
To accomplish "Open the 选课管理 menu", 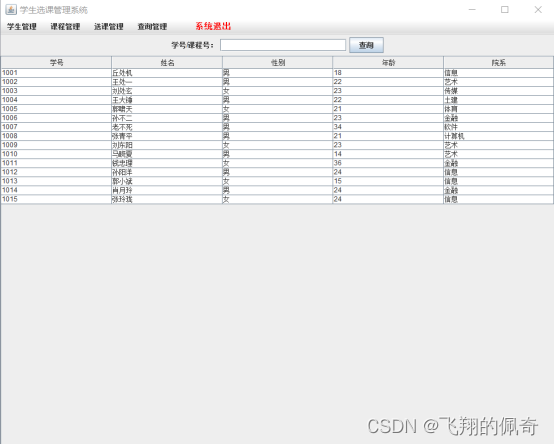I will [x=108, y=27].
